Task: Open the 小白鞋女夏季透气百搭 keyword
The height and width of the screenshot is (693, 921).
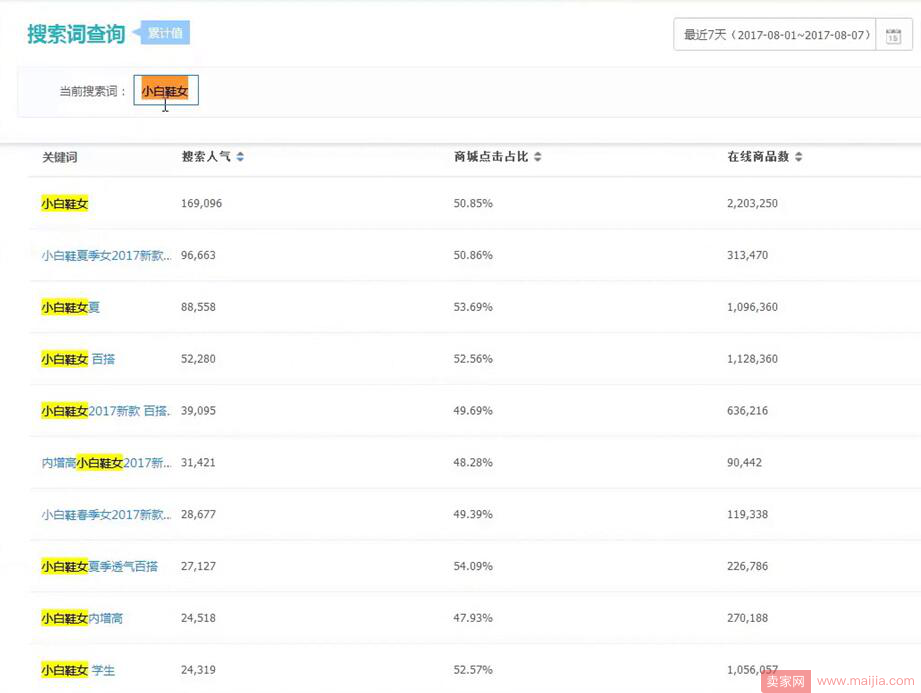Action: coord(99,567)
